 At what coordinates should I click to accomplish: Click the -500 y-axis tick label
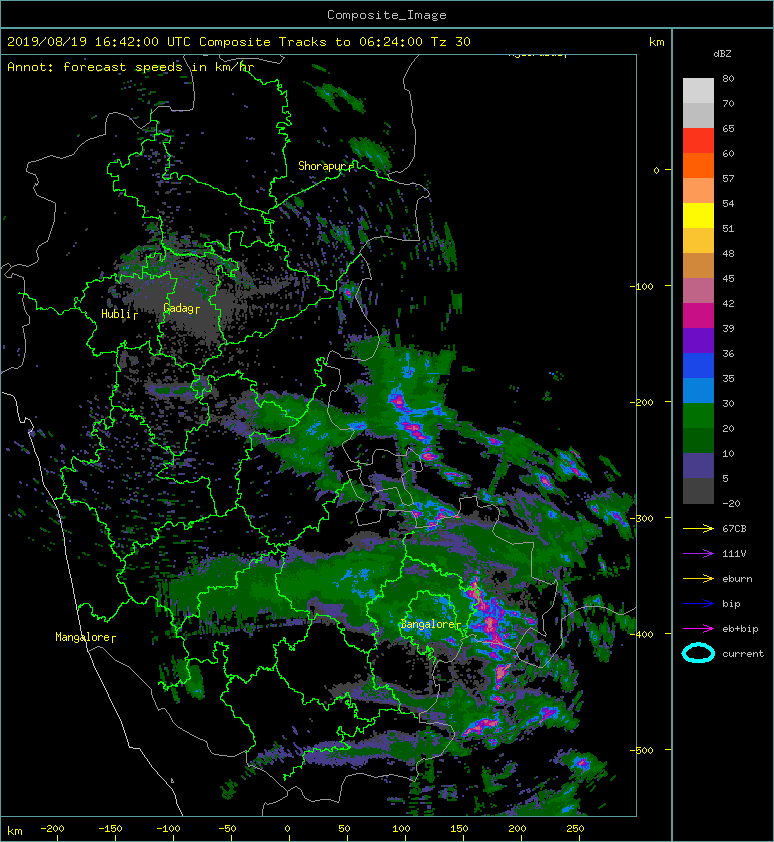pos(642,750)
